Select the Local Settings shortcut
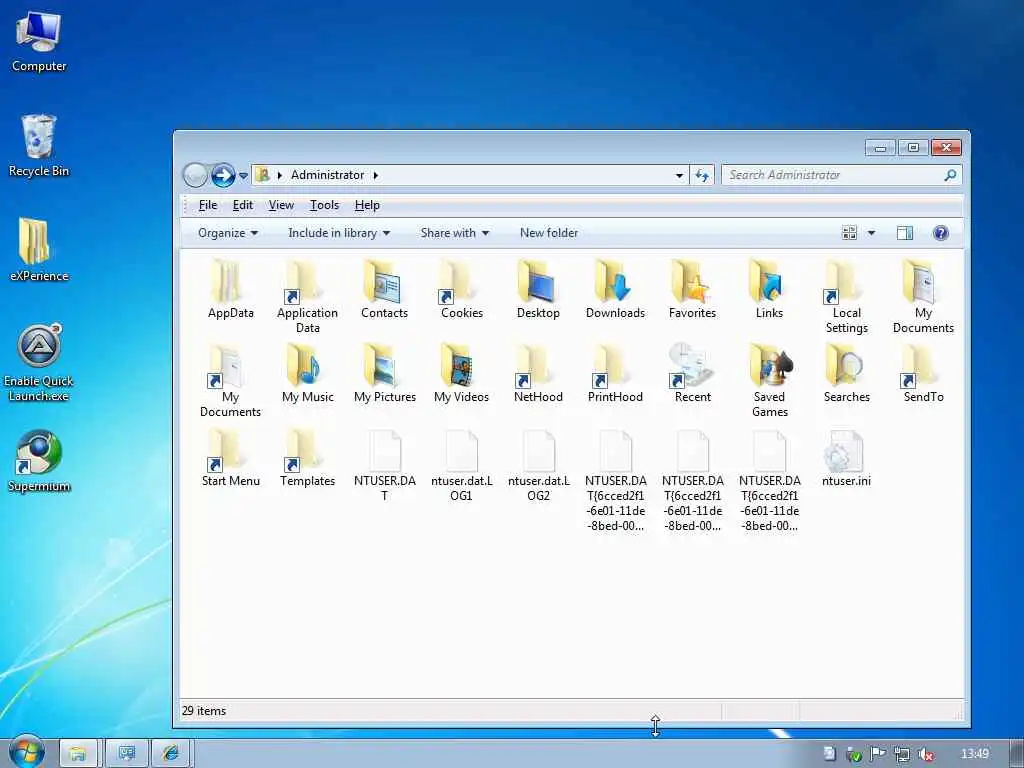Image resolution: width=1024 pixels, height=768 pixels. [x=846, y=296]
